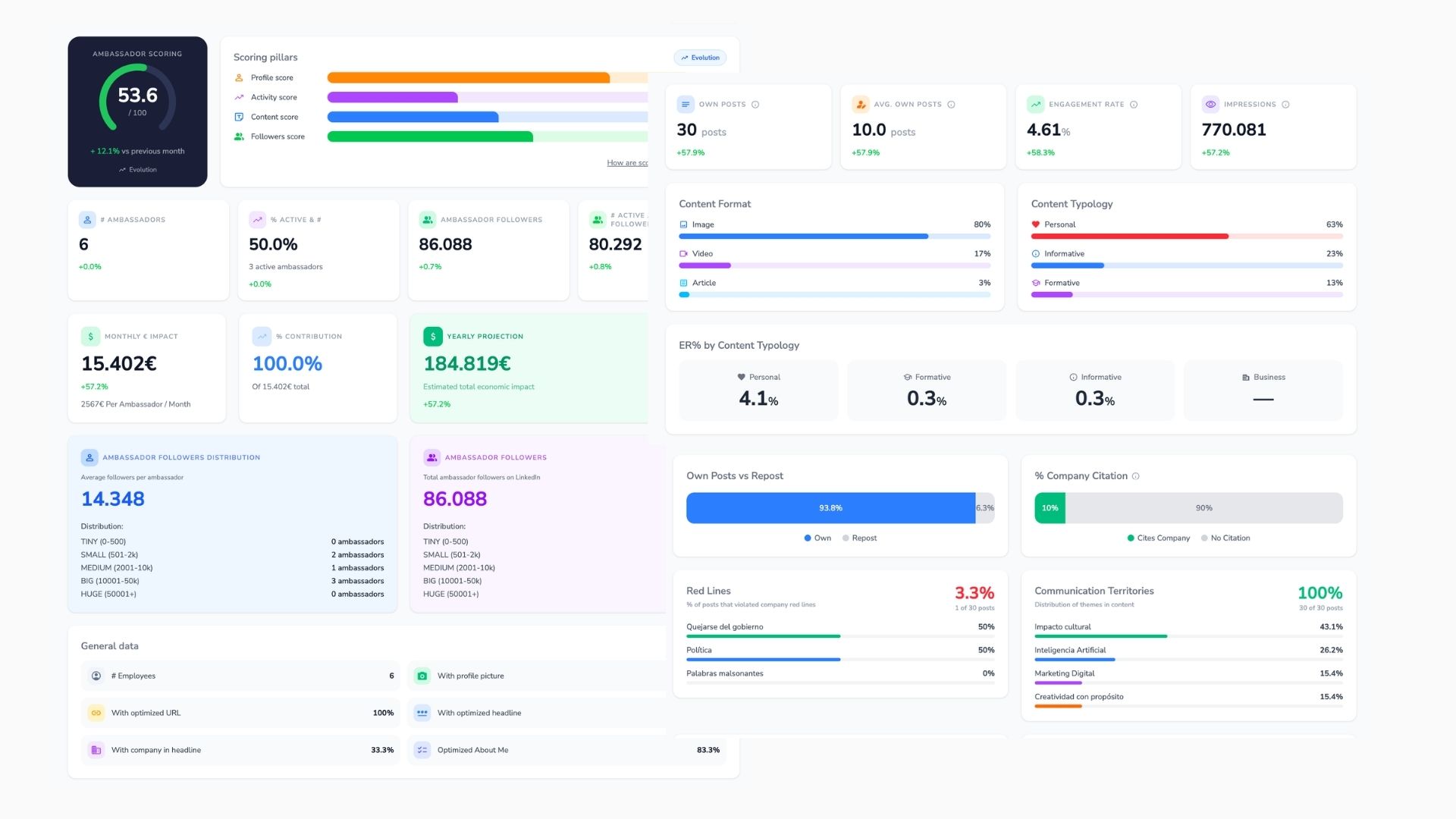Screen dimensions: 1456x819
Task: Click the Own Posts card icon
Action: click(x=686, y=105)
